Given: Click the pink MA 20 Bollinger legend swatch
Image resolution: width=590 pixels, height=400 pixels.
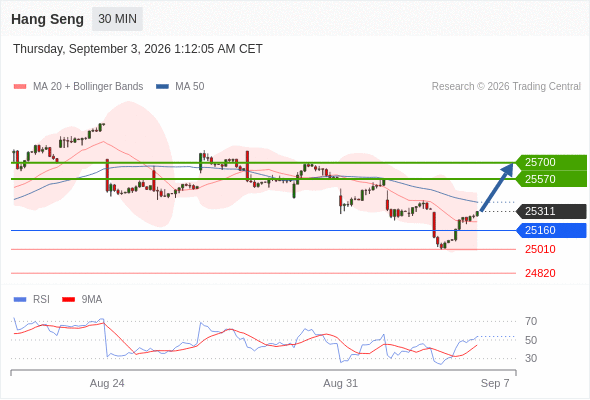Looking at the screenshot, I should [20, 87].
